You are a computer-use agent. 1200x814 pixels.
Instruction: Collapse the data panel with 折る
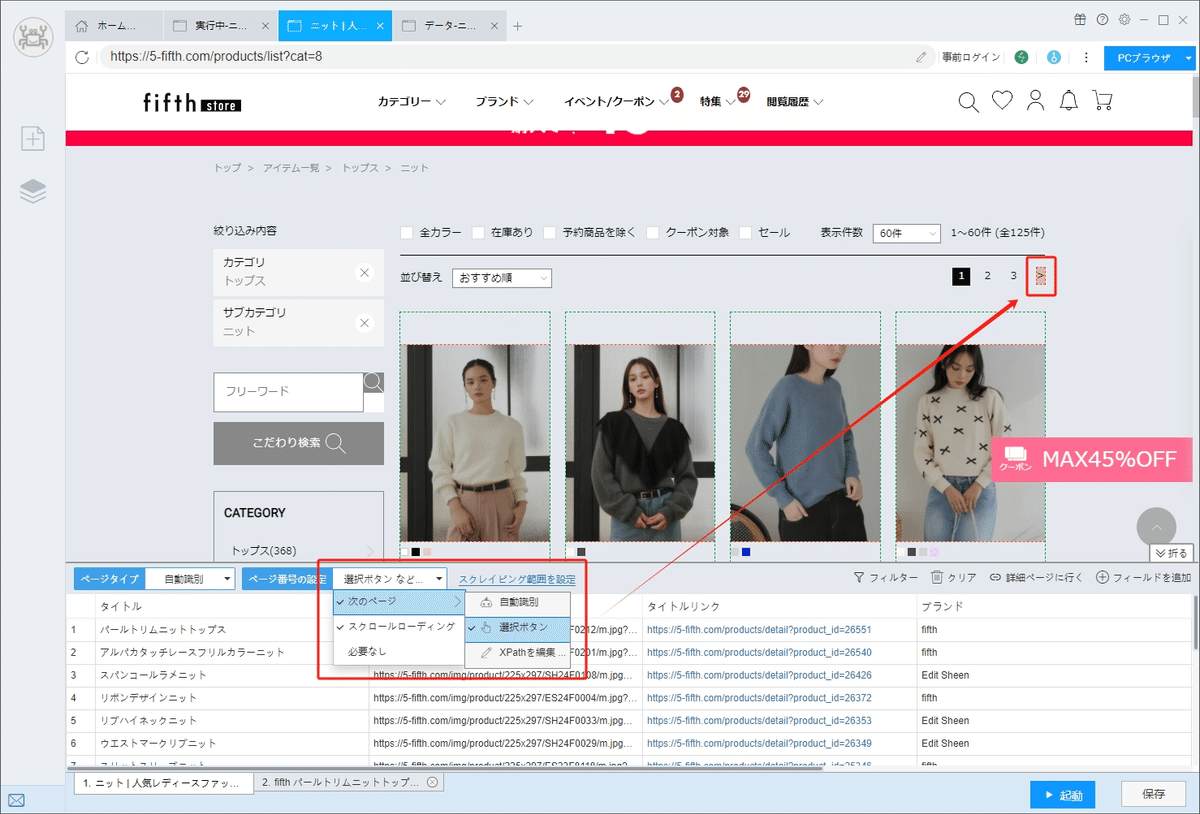(1172, 553)
